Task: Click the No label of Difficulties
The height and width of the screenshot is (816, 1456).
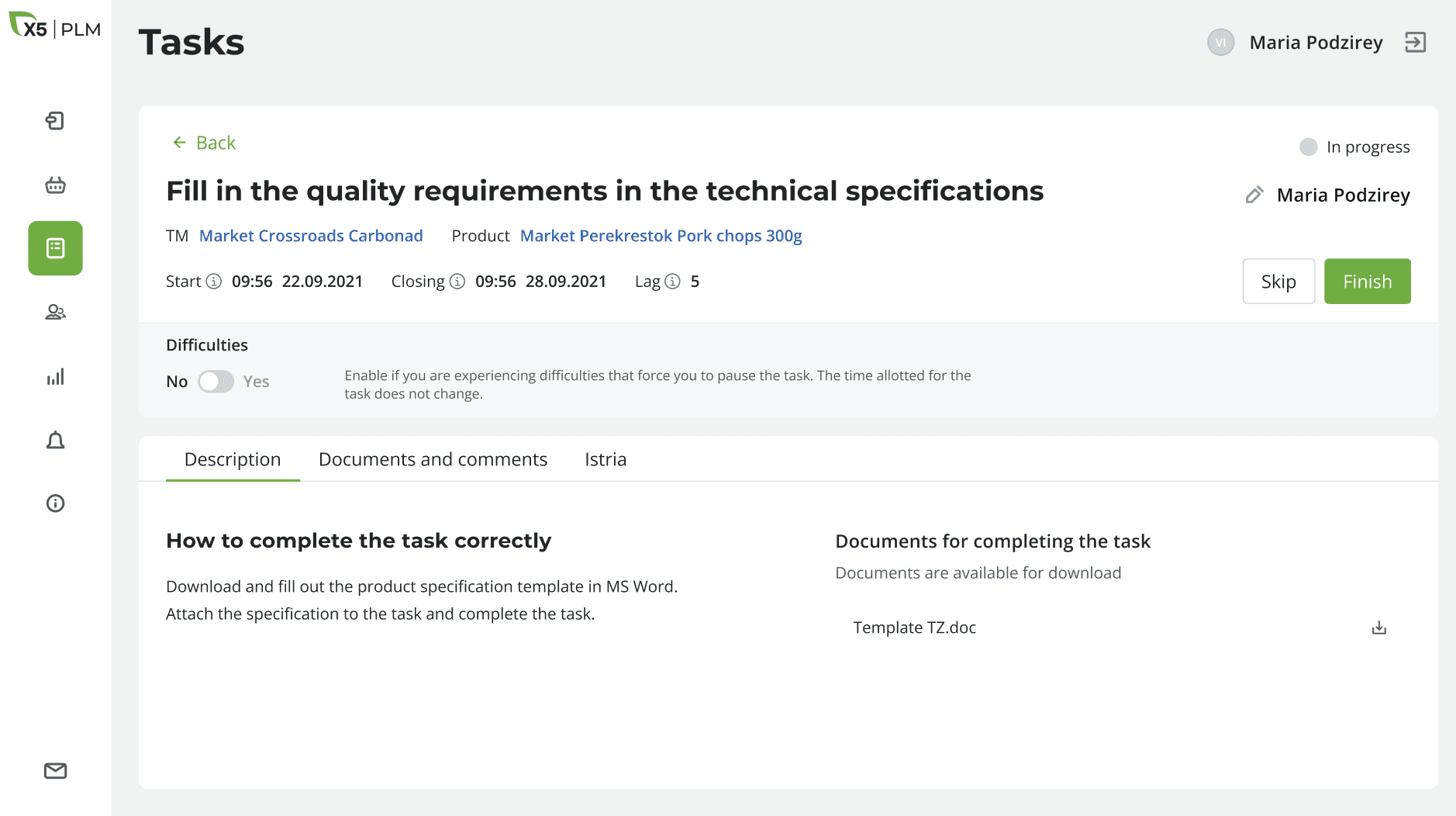Action: 177,382
